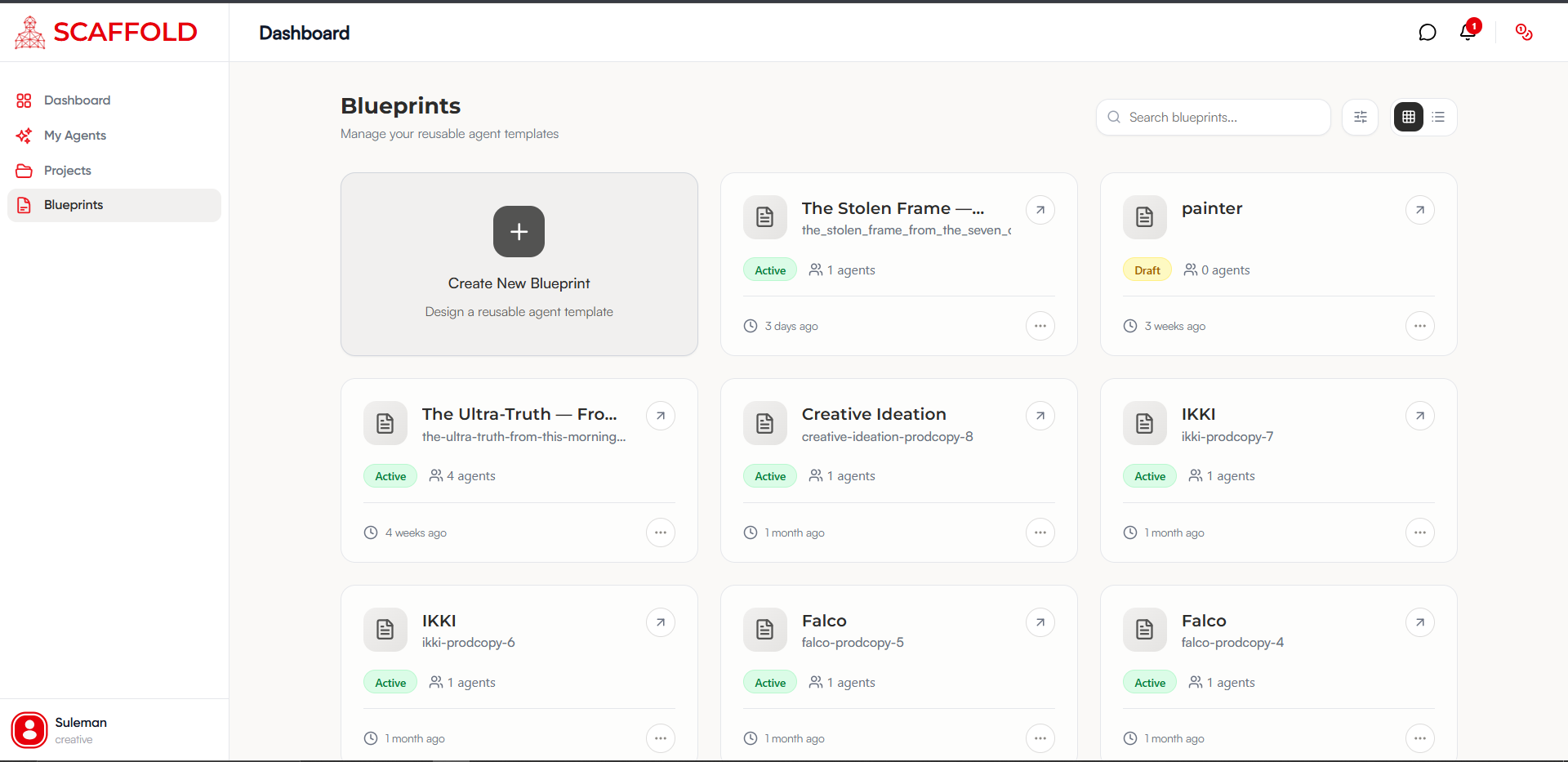Select Blueprints in sidebar
Viewport: 1568px width, 762px height.
(114, 205)
